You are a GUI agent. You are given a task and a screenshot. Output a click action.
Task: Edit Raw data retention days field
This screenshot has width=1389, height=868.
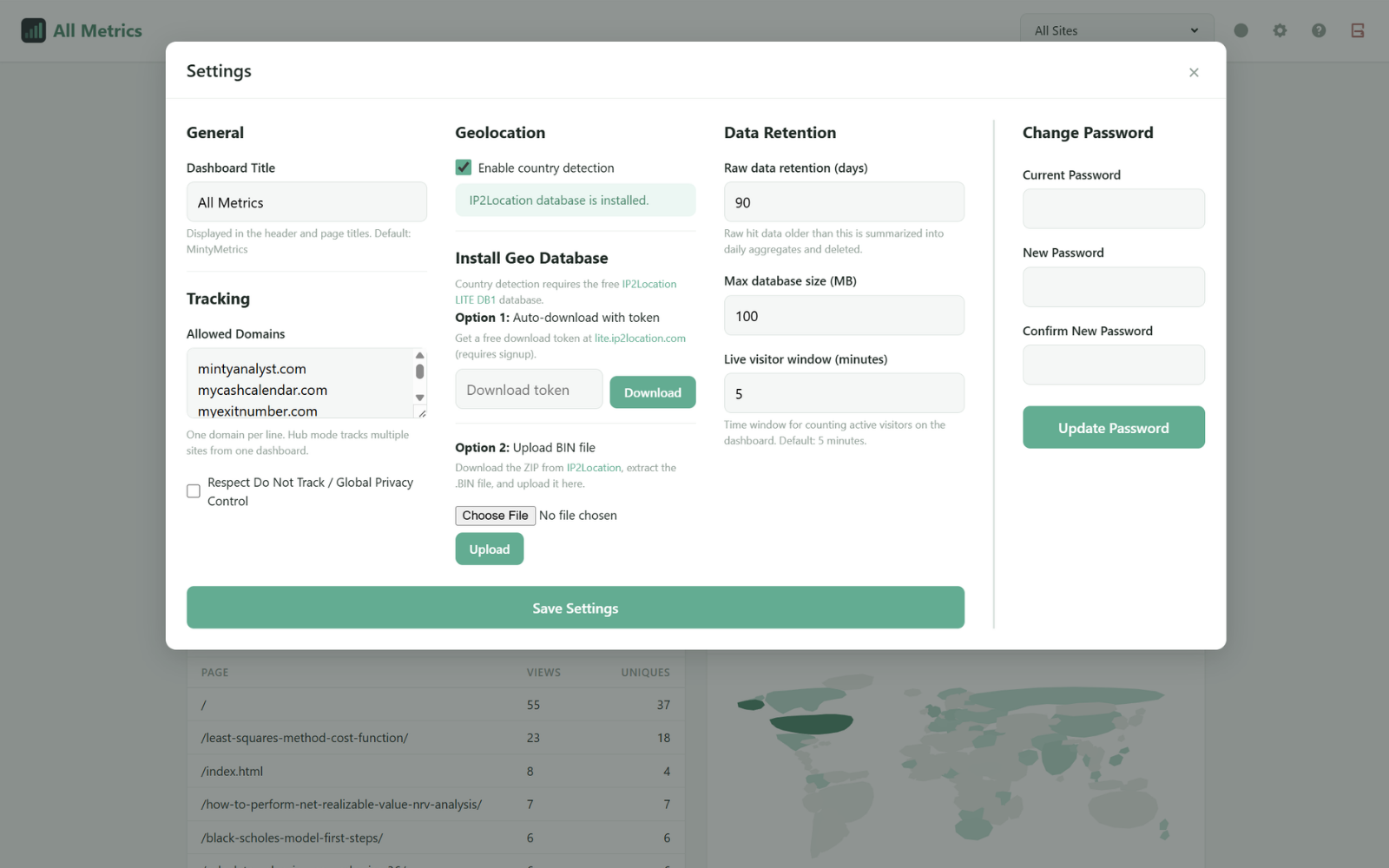click(x=844, y=202)
